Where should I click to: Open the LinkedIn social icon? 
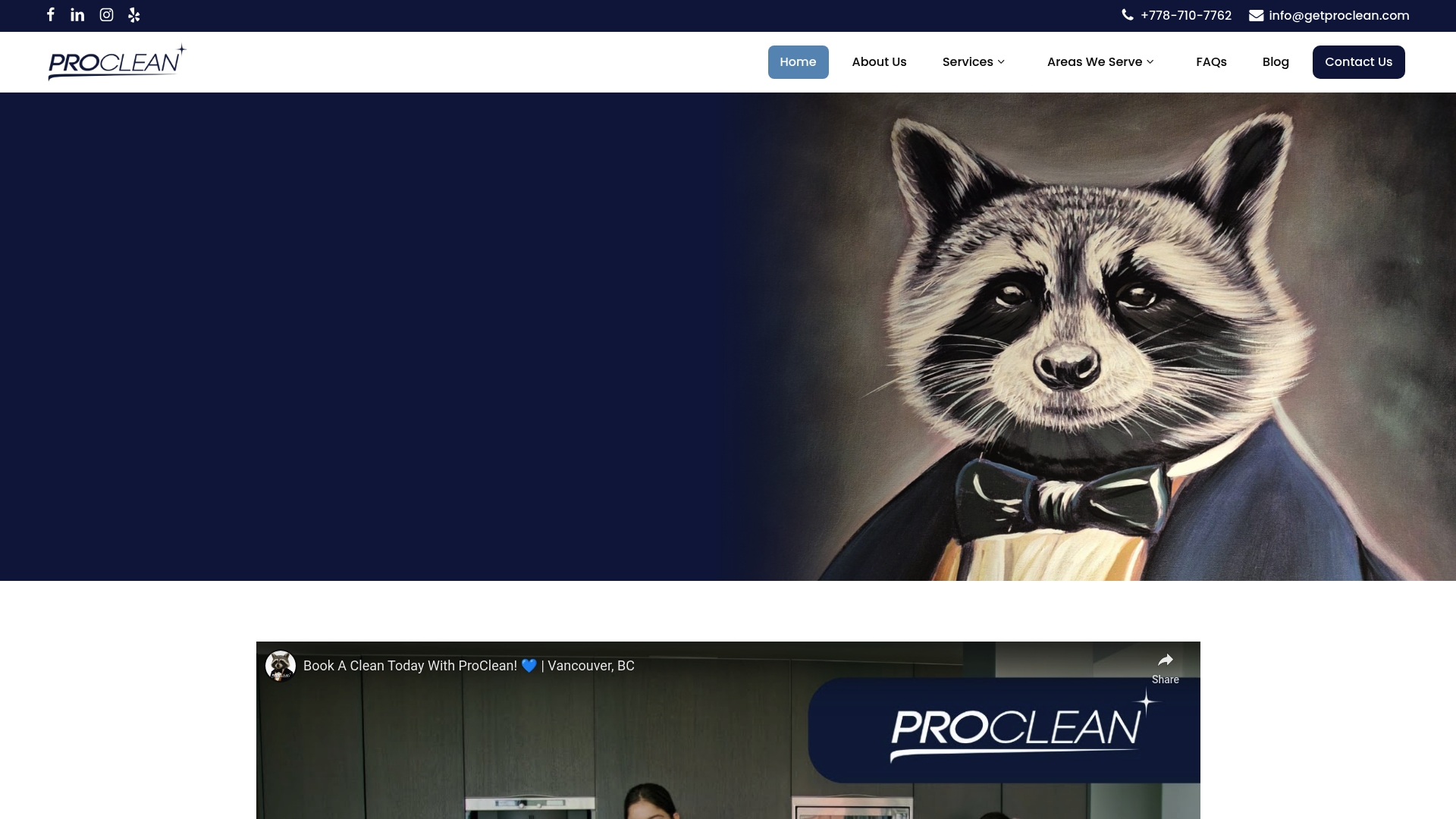[77, 15]
